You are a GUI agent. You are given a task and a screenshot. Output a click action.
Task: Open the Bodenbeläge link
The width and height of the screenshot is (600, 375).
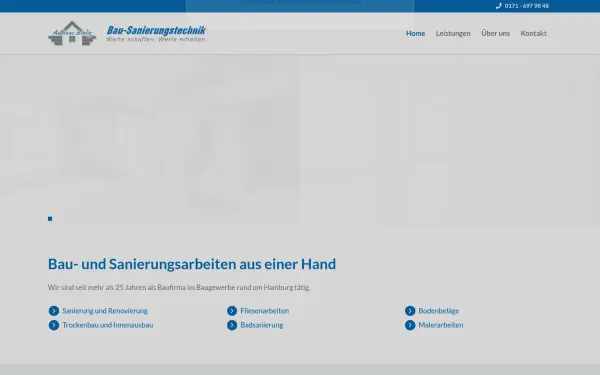point(439,311)
